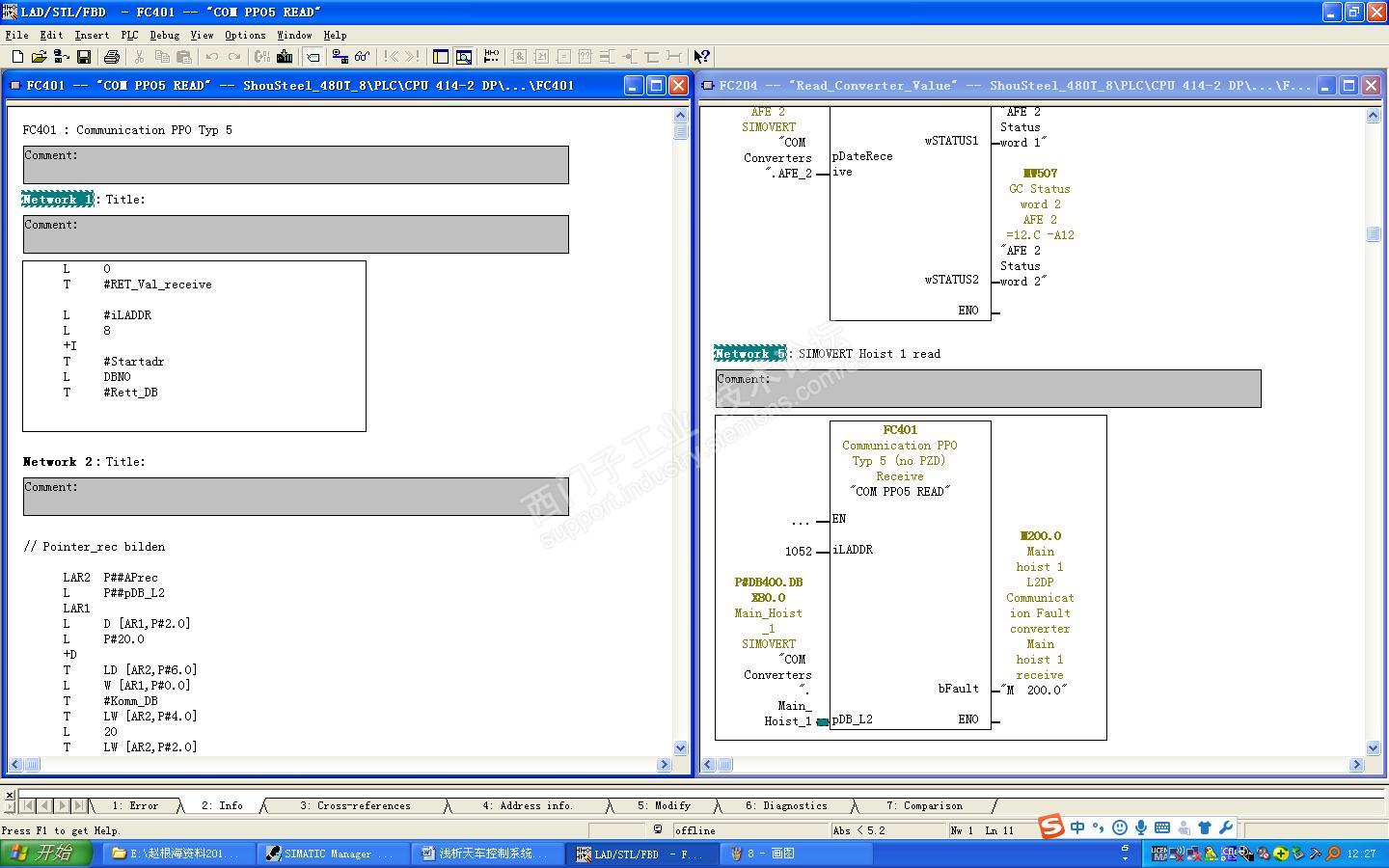
Task: Click the Paste toolbar icon
Action: (184, 57)
